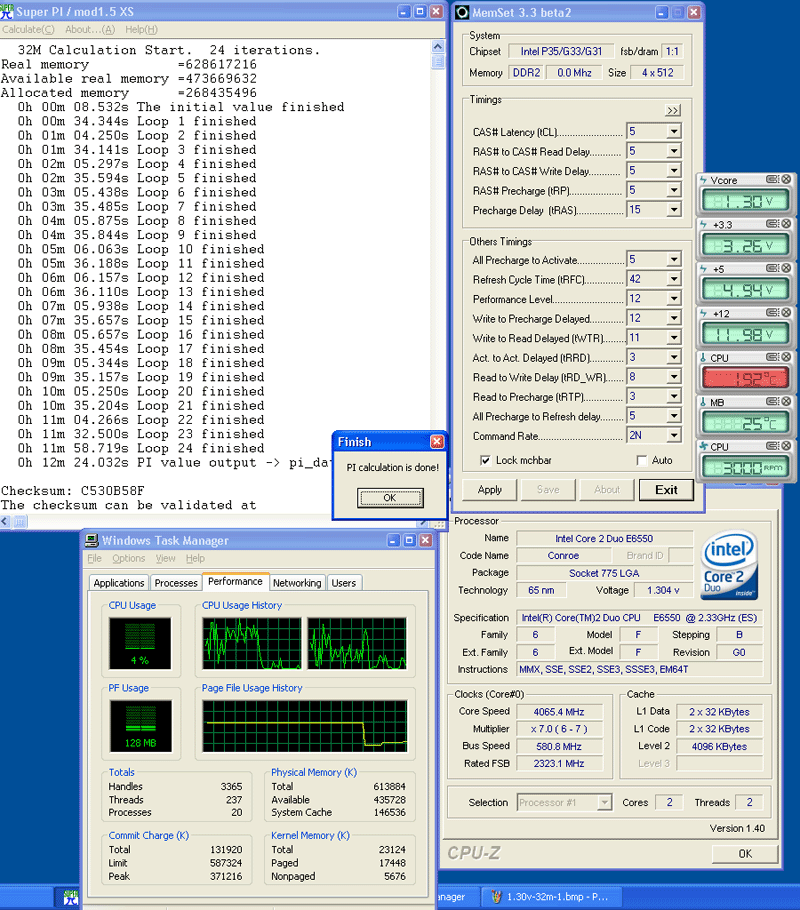Screen dimensions: 800x910
Task: Close the MB temperature widget
Action: click(x=786, y=402)
